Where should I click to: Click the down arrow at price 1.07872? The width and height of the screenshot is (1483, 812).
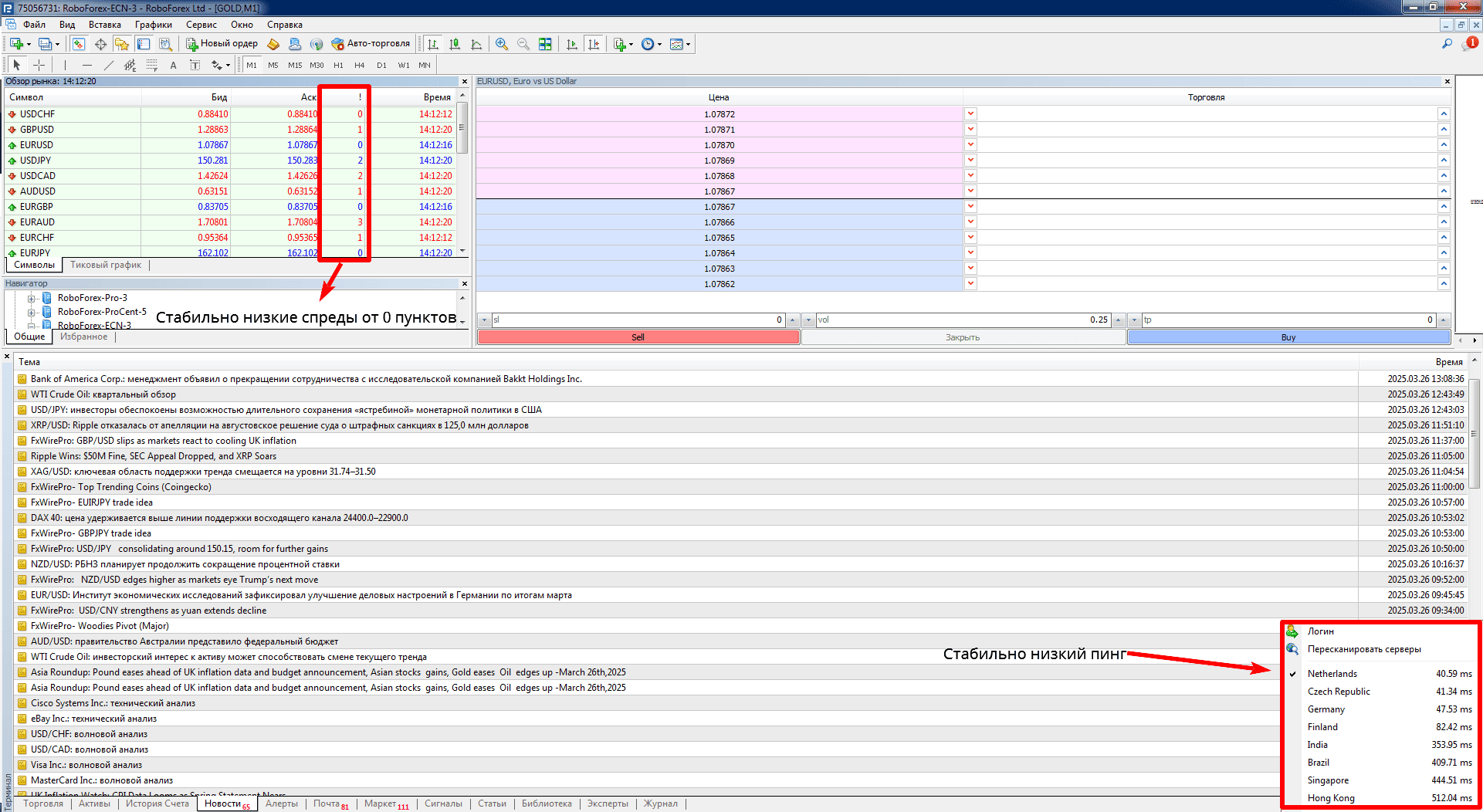pyautogui.click(x=970, y=113)
